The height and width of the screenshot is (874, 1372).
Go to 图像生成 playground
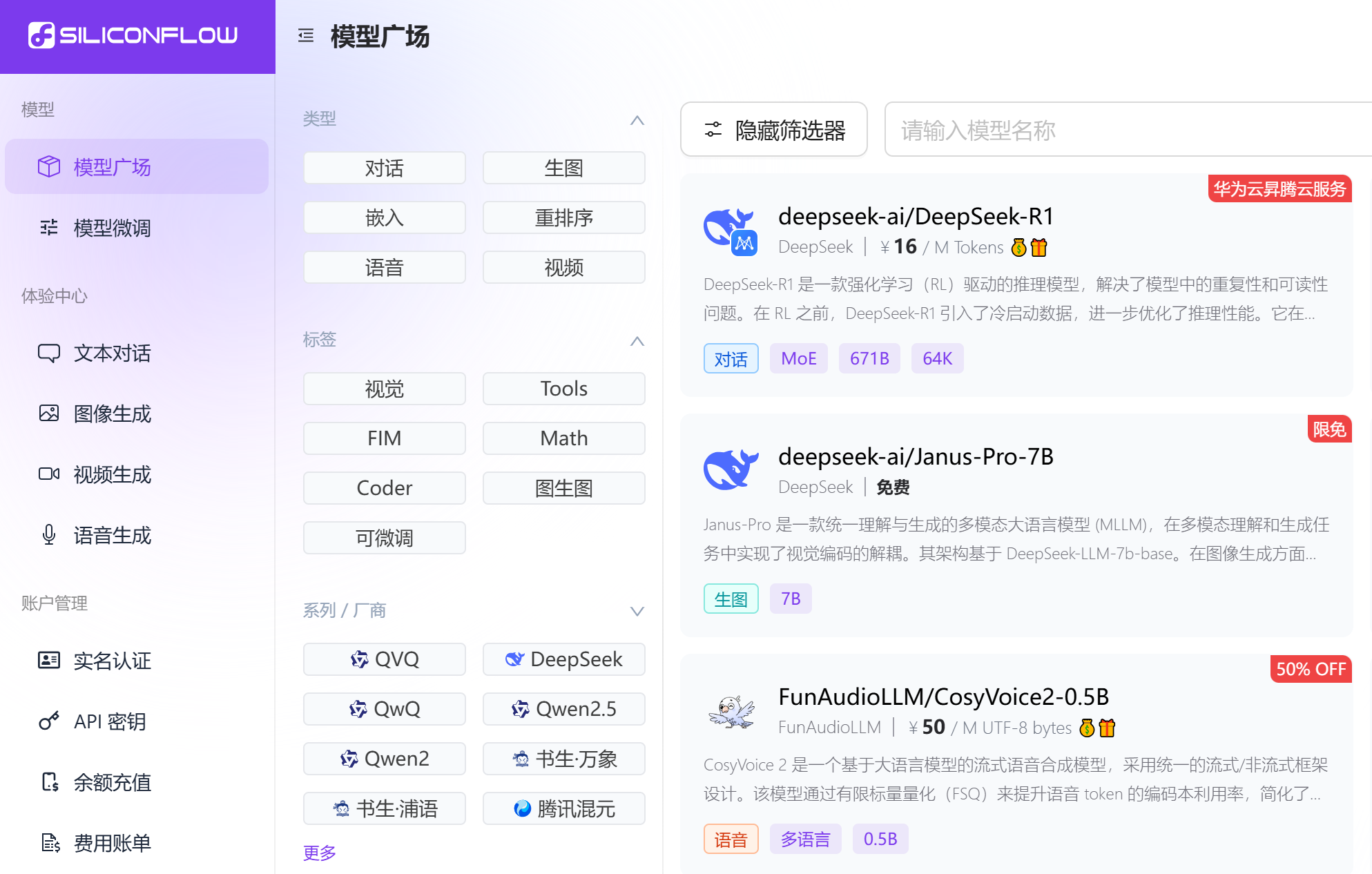click(137, 414)
